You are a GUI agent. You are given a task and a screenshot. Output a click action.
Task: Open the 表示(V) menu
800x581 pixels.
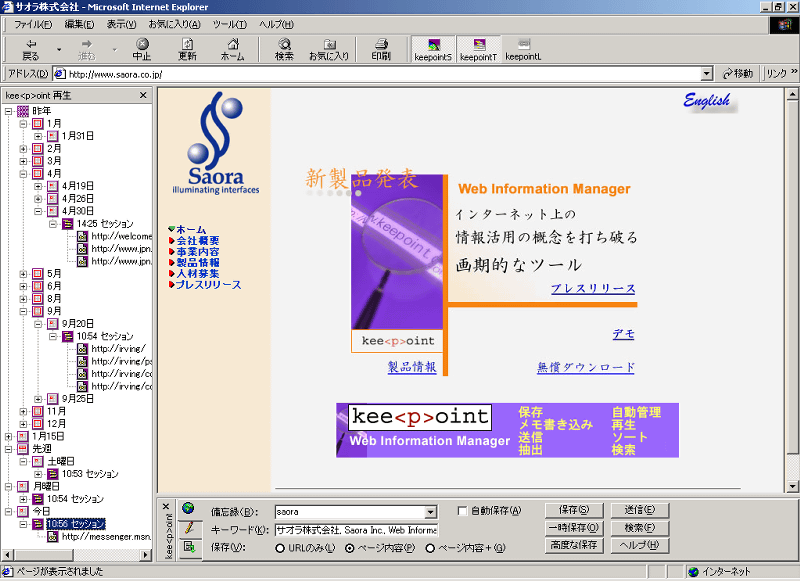click(121, 24)
